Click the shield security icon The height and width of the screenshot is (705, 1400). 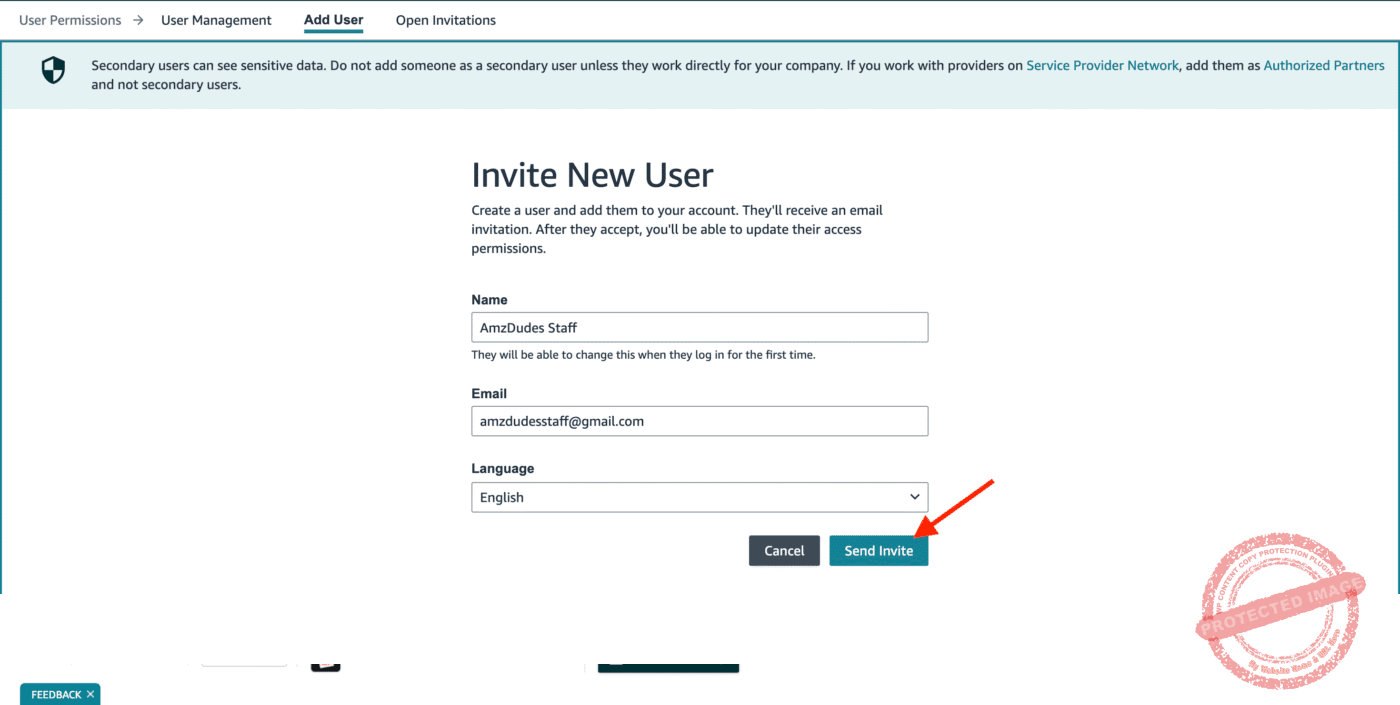pos(53,71)
